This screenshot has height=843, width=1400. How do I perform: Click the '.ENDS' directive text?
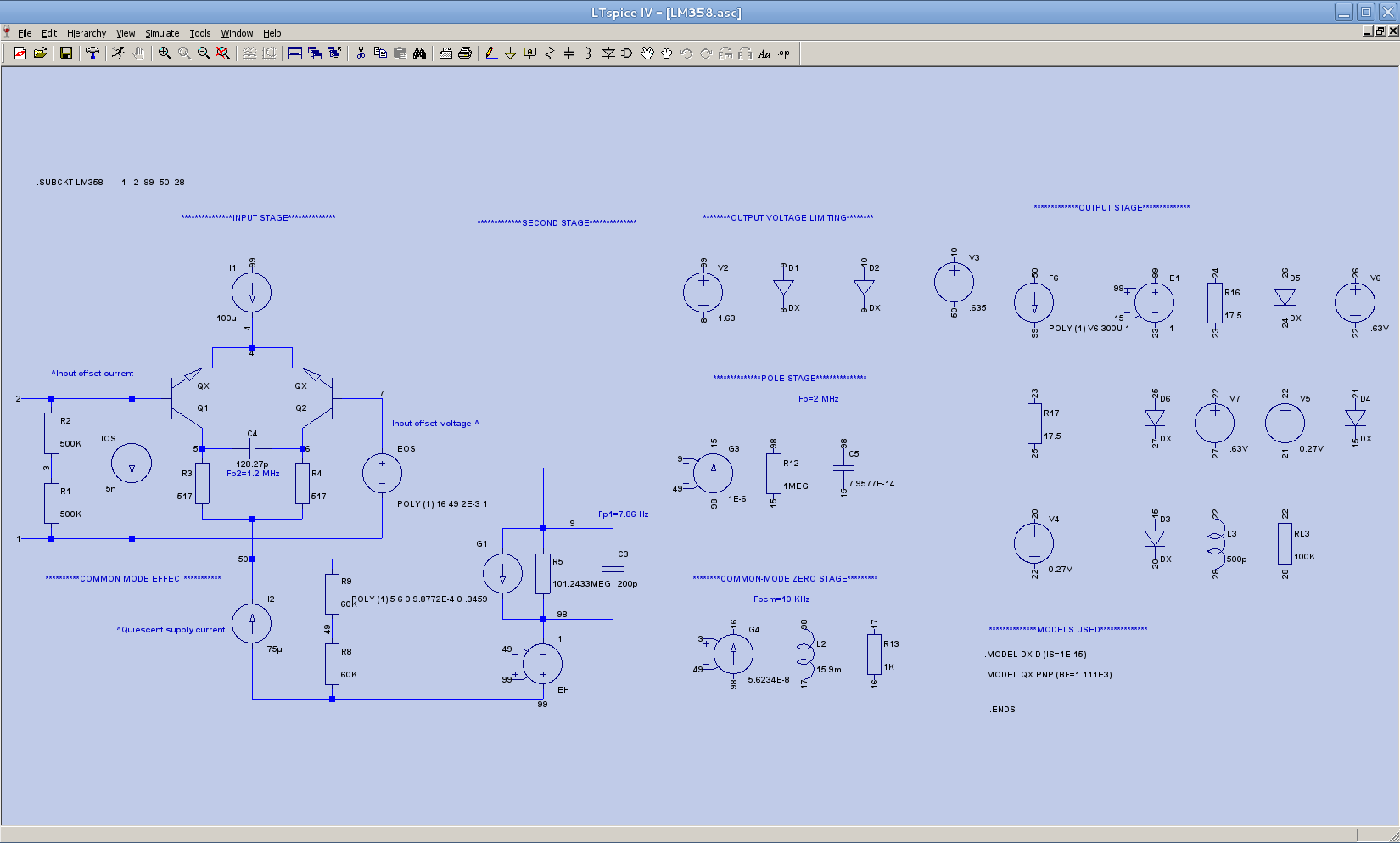[x=1002, y=710]
